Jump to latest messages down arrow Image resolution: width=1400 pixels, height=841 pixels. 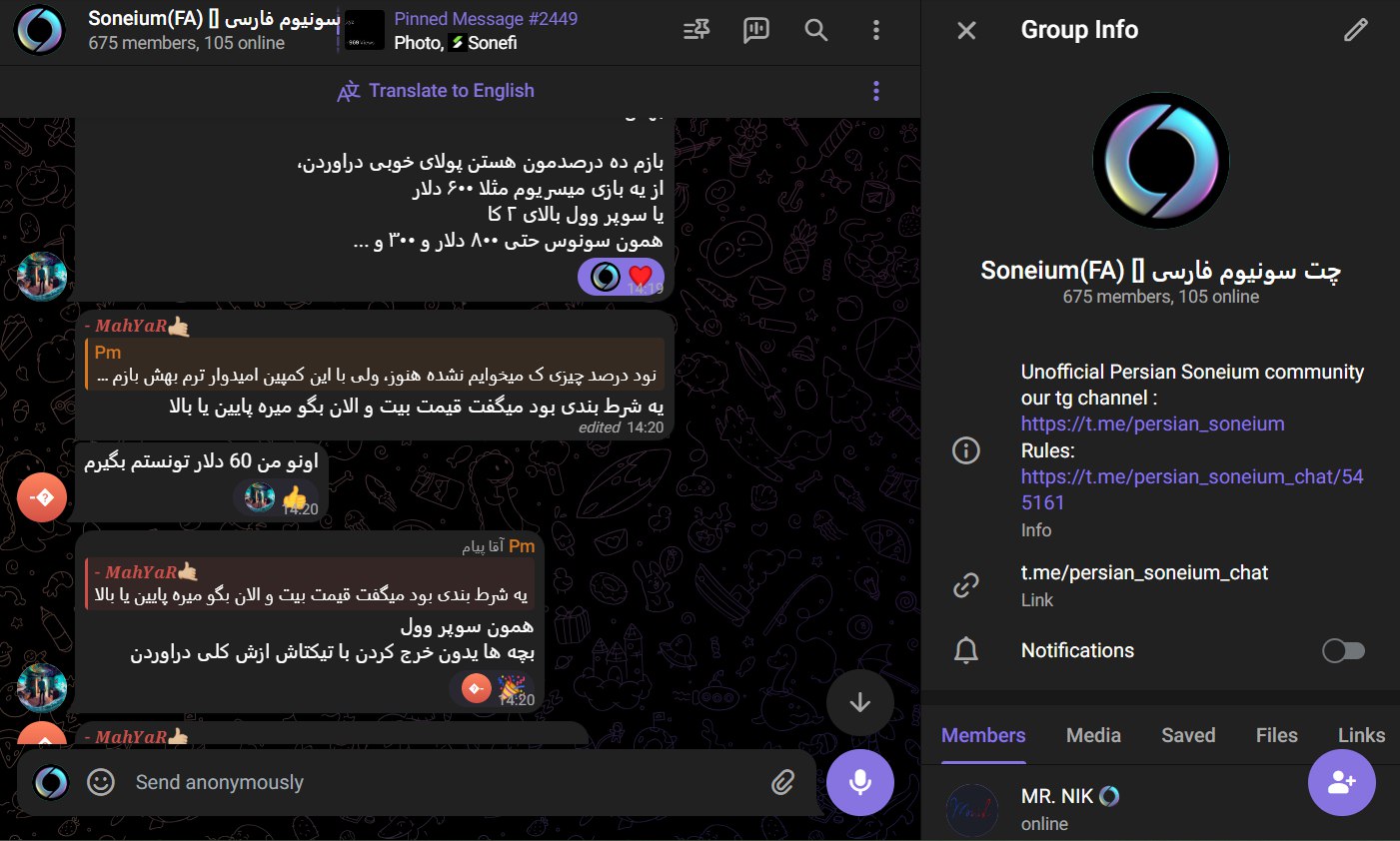point(860,702)
